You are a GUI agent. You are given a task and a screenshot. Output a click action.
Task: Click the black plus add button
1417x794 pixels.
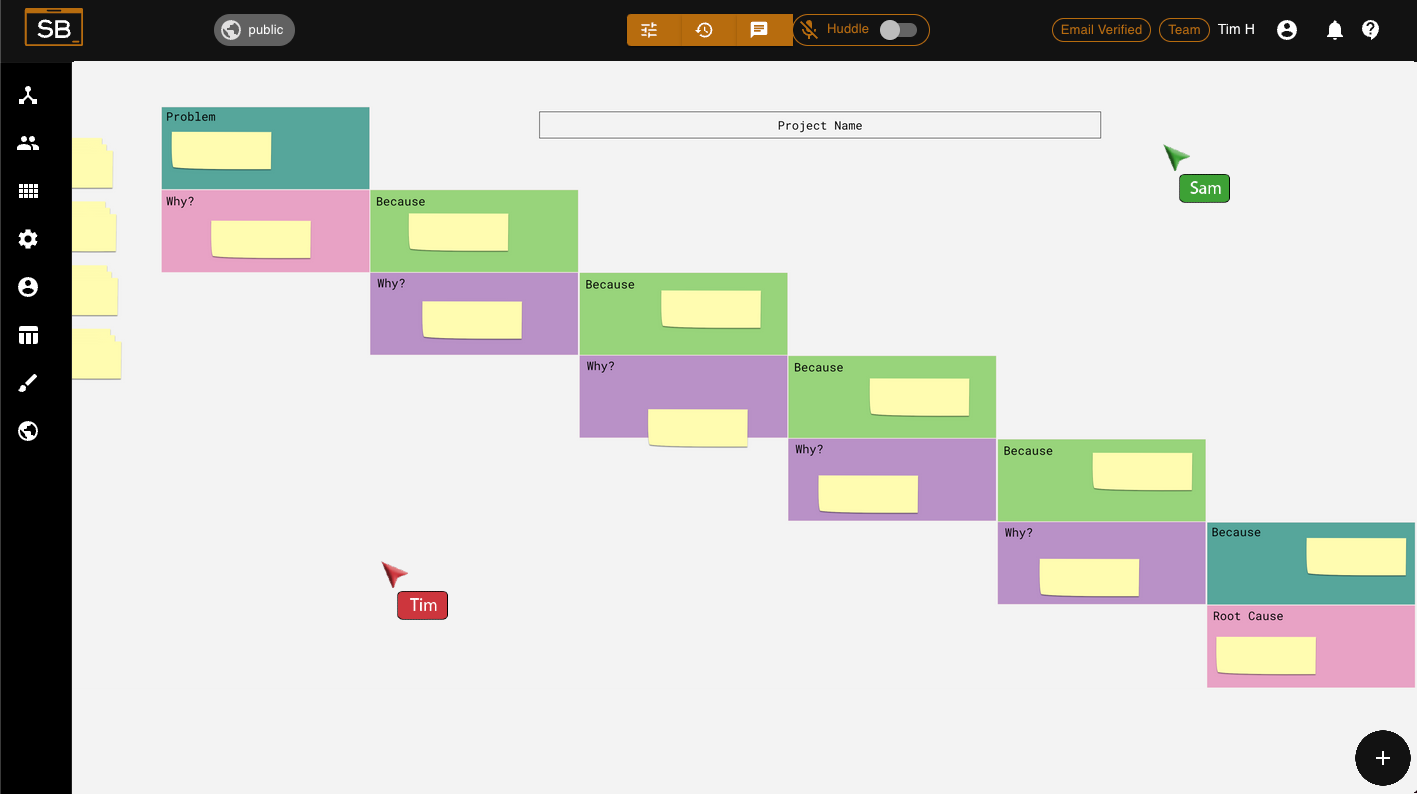pyautogui.click(x=1383, y=758)
